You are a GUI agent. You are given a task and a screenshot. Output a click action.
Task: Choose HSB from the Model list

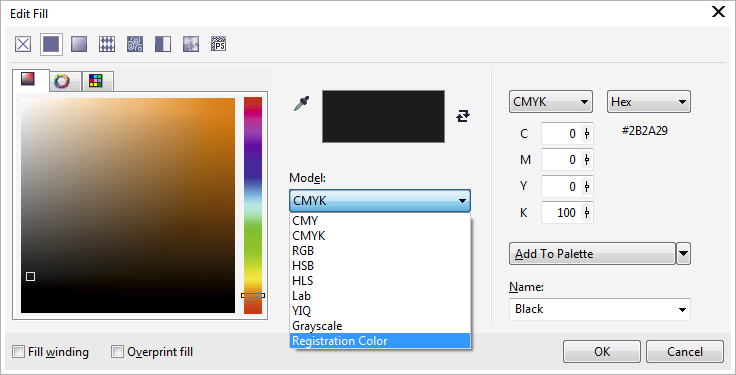click(x=380, y=266)
